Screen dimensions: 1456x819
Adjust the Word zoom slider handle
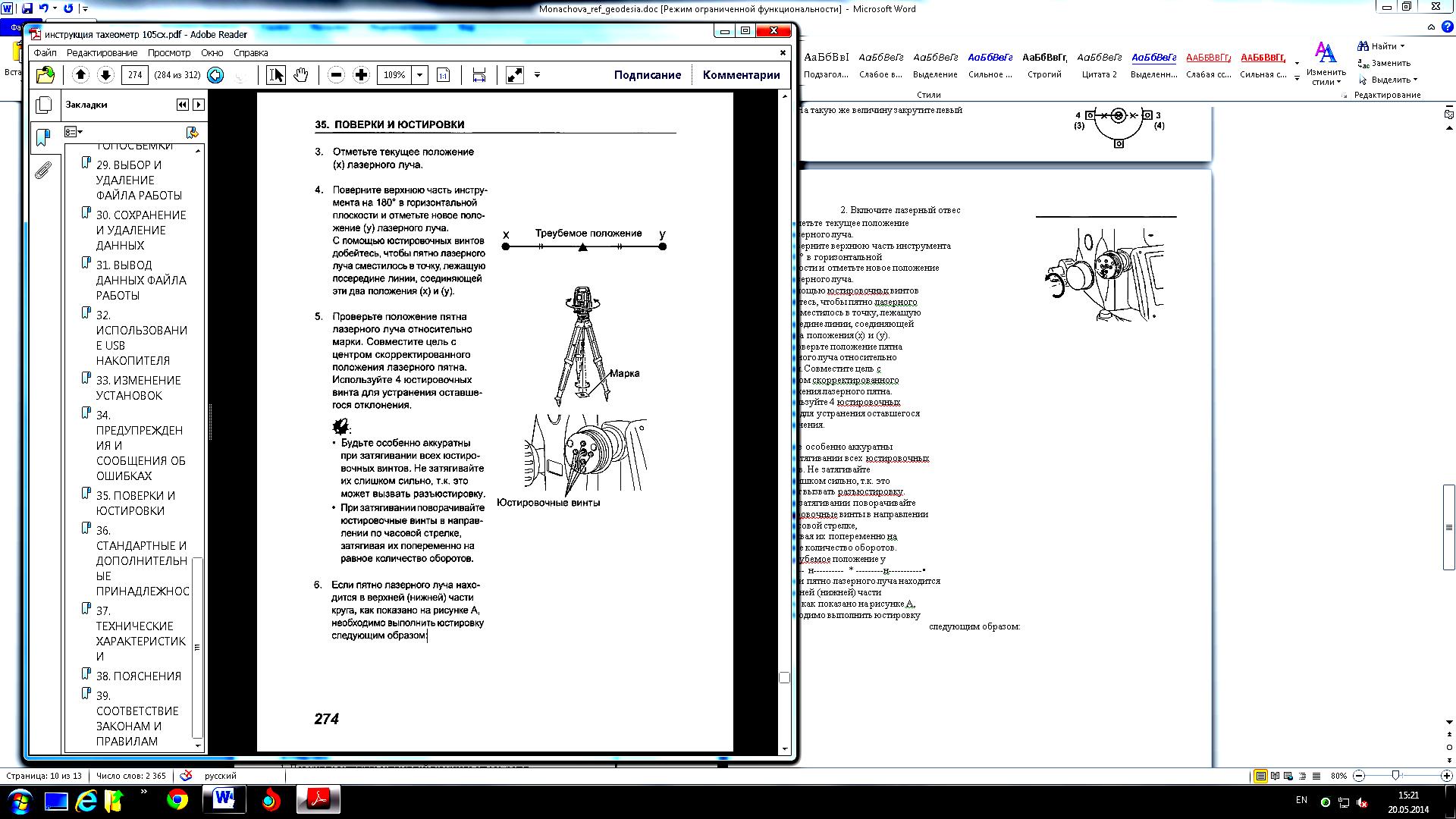1395,776
